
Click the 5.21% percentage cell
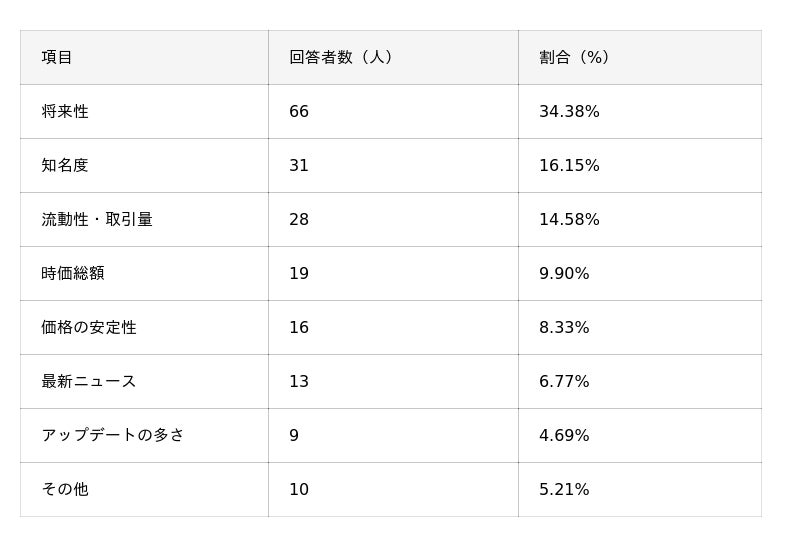coord(564,490)
